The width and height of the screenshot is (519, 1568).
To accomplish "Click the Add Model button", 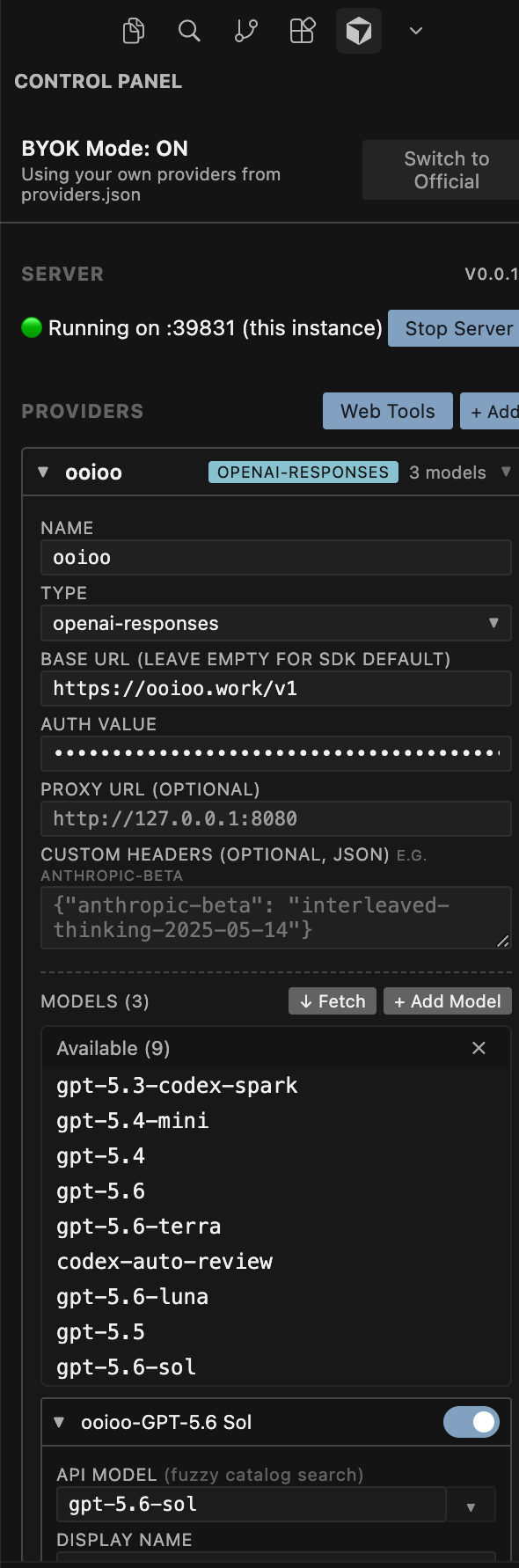I will click(x=448, y=1001).
